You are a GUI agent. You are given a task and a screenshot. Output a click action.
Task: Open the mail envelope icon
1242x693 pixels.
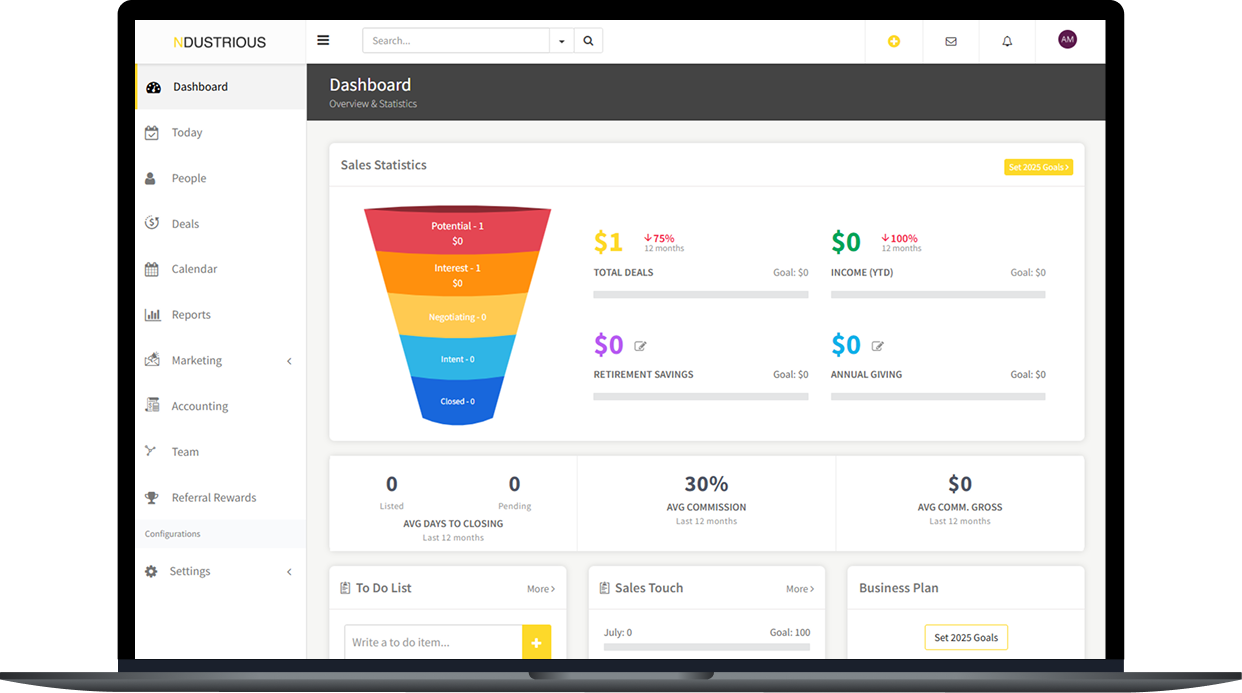[x=950, y=41]
